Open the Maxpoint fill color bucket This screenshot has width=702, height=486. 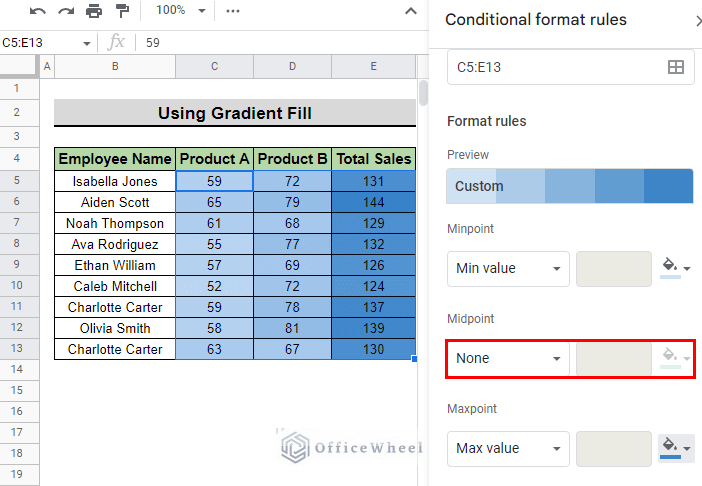676,448
